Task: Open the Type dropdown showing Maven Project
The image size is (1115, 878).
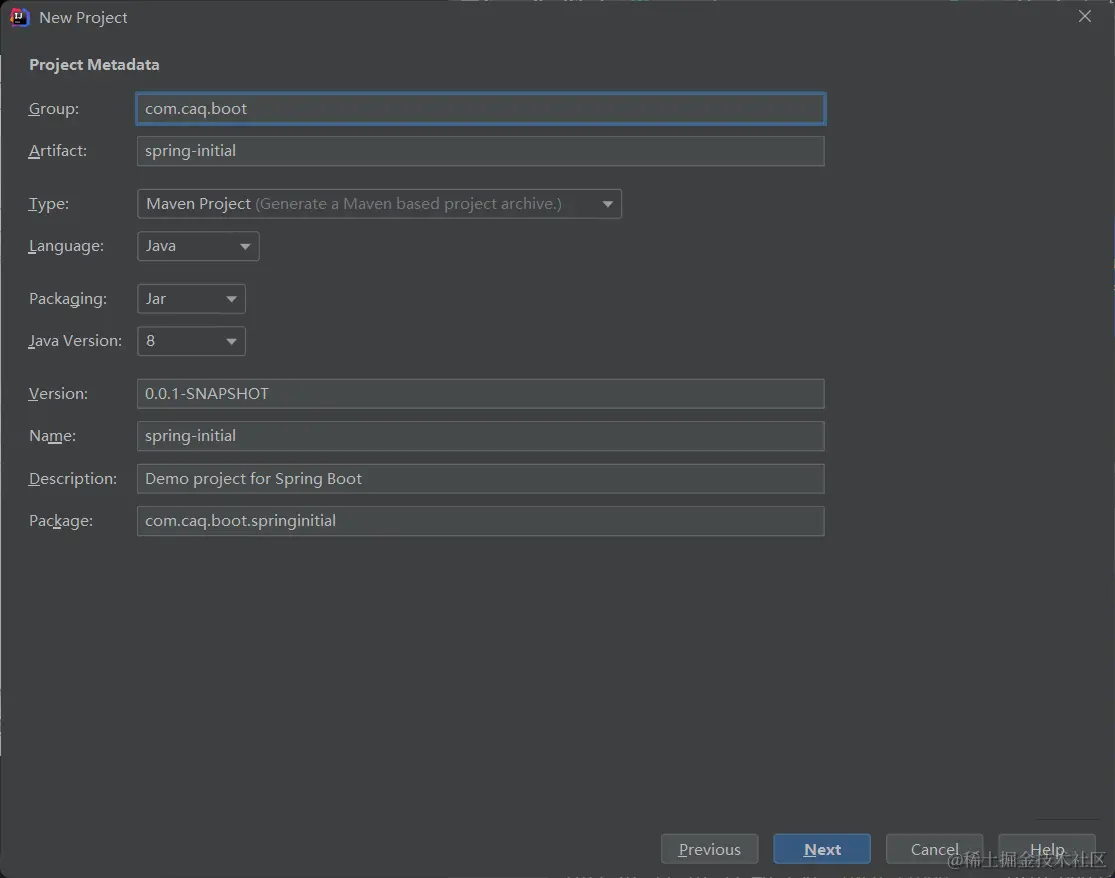Action: point(379,204)
